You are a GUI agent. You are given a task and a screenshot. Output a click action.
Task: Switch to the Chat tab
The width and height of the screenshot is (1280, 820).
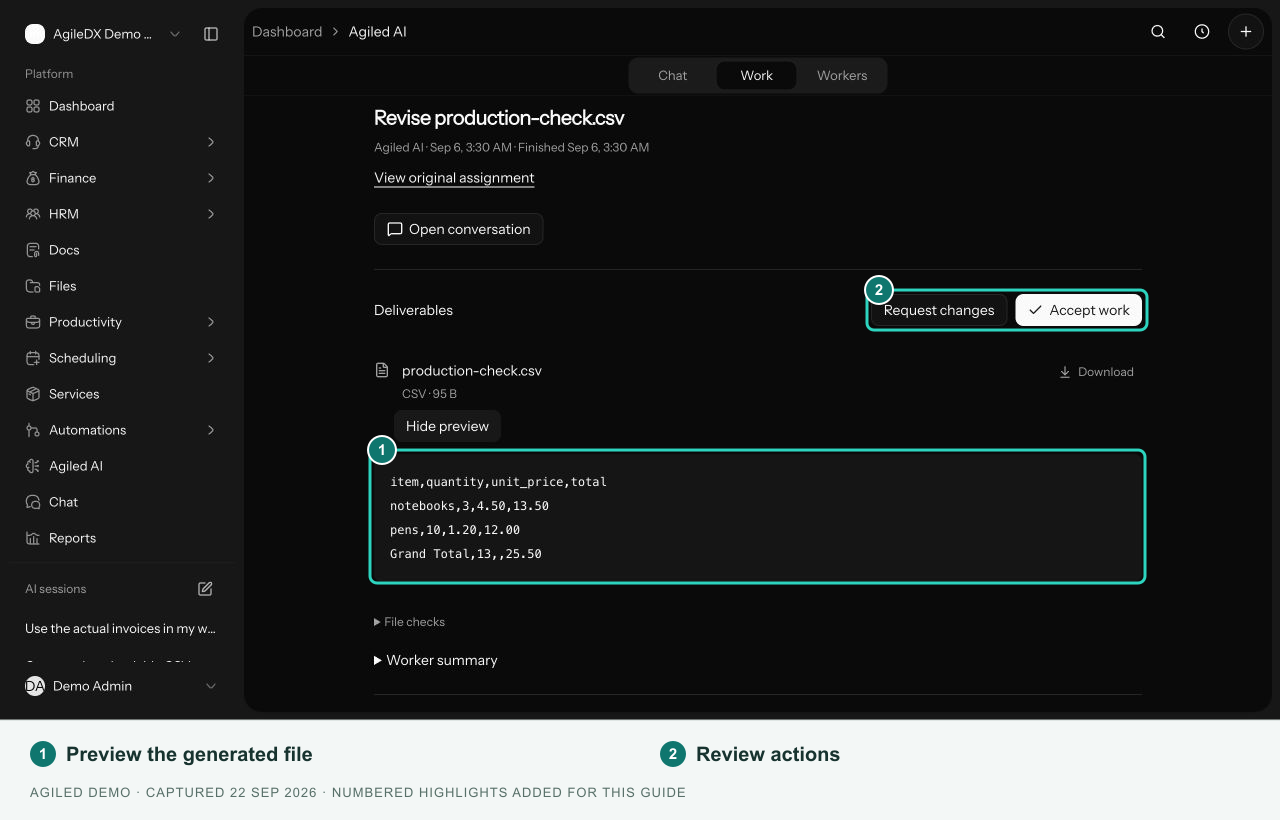point(673,75)
